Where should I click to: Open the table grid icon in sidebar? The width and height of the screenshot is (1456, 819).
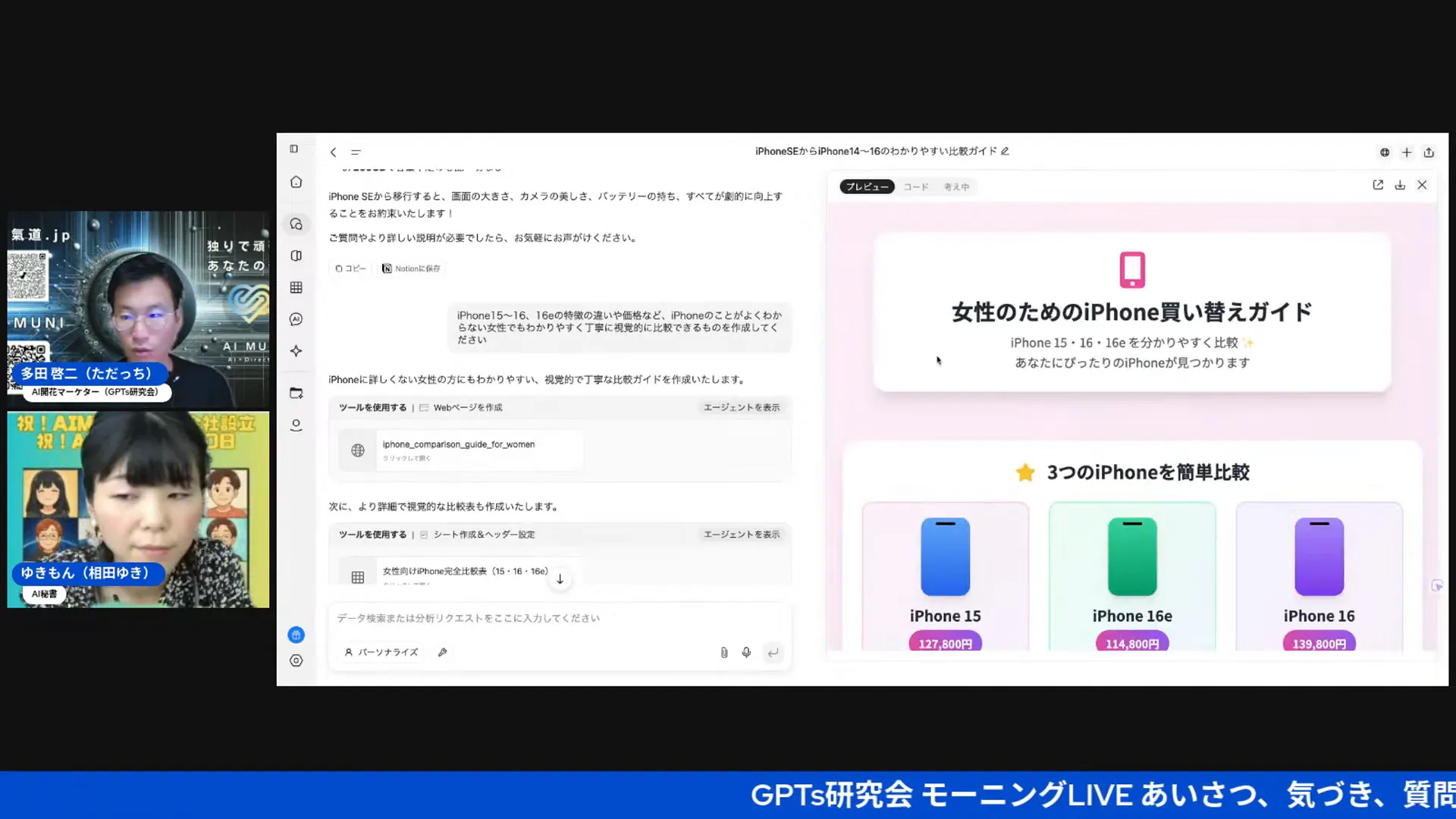point(297,287)
